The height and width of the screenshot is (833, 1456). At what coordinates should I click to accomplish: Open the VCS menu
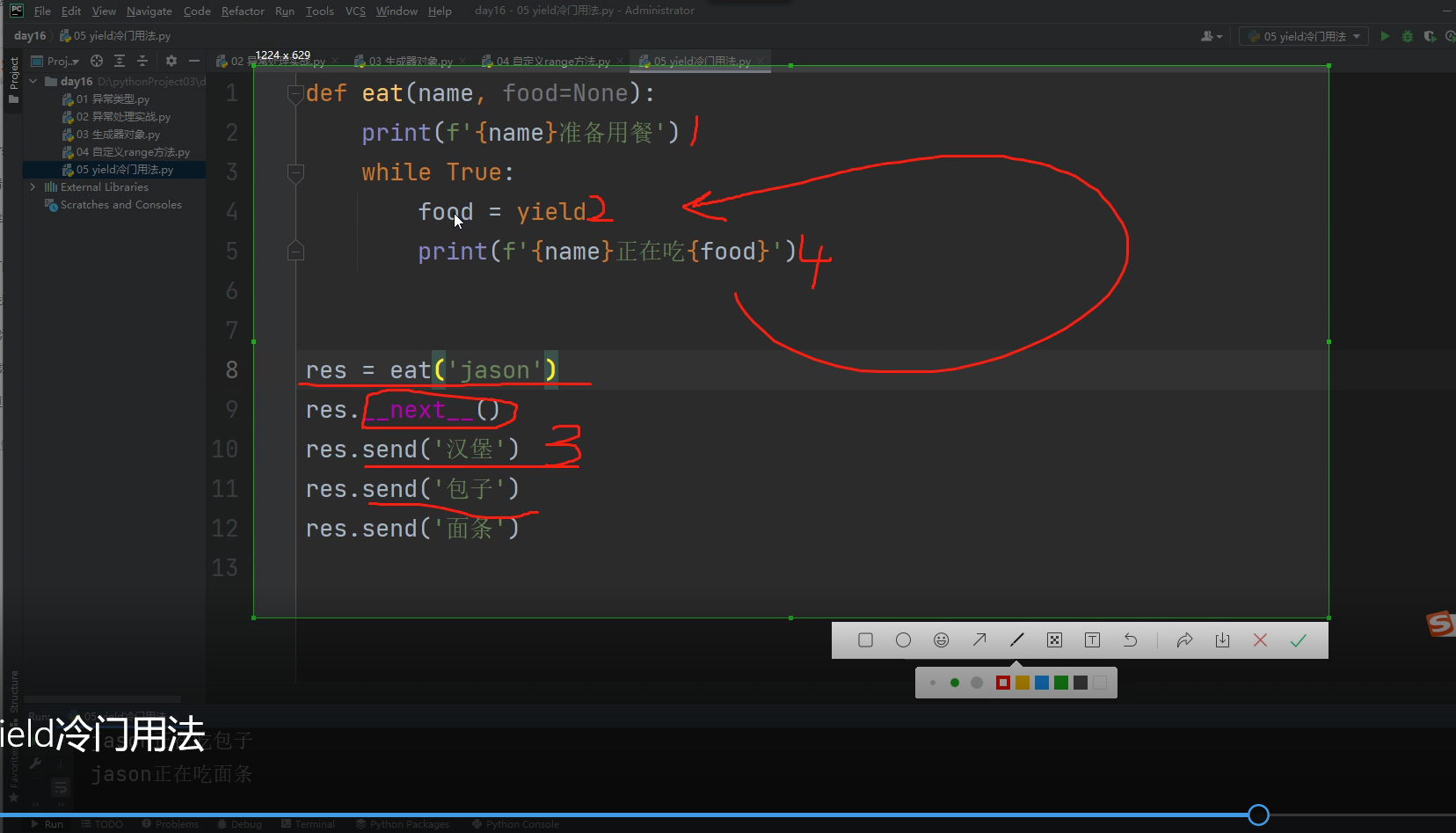355,11
